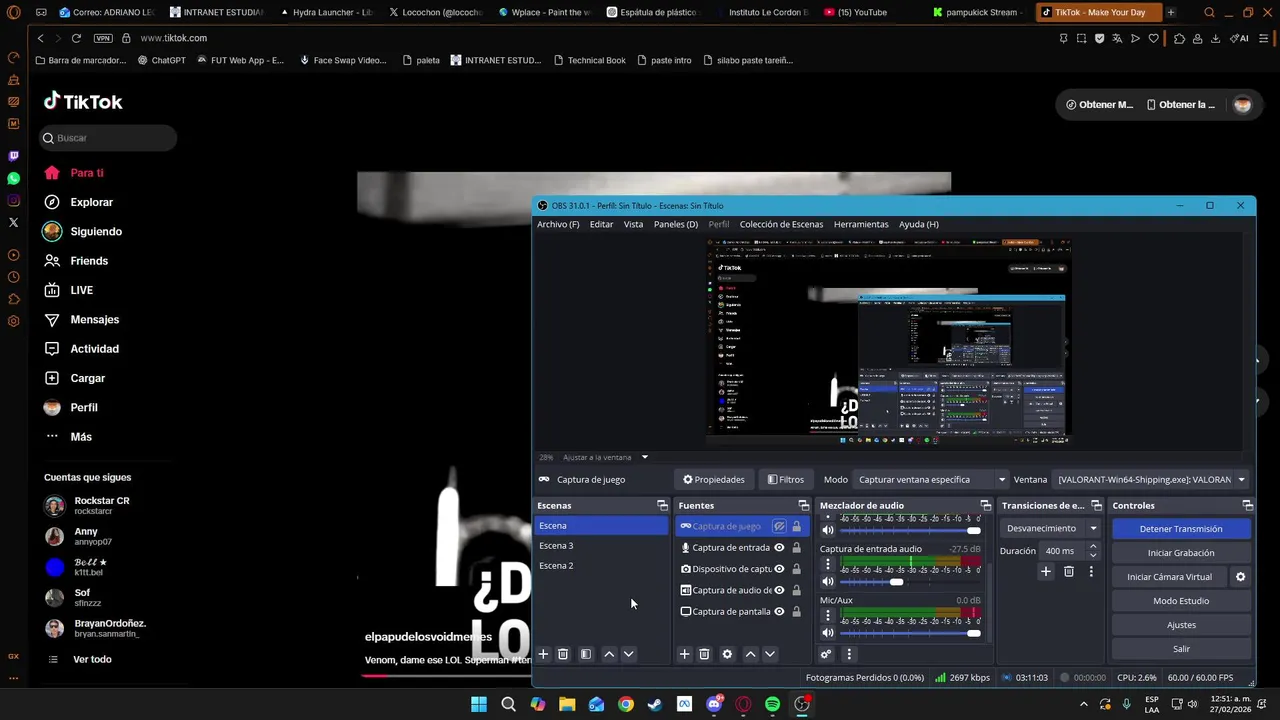Open virtual camera settings gear

[1241, 577]
